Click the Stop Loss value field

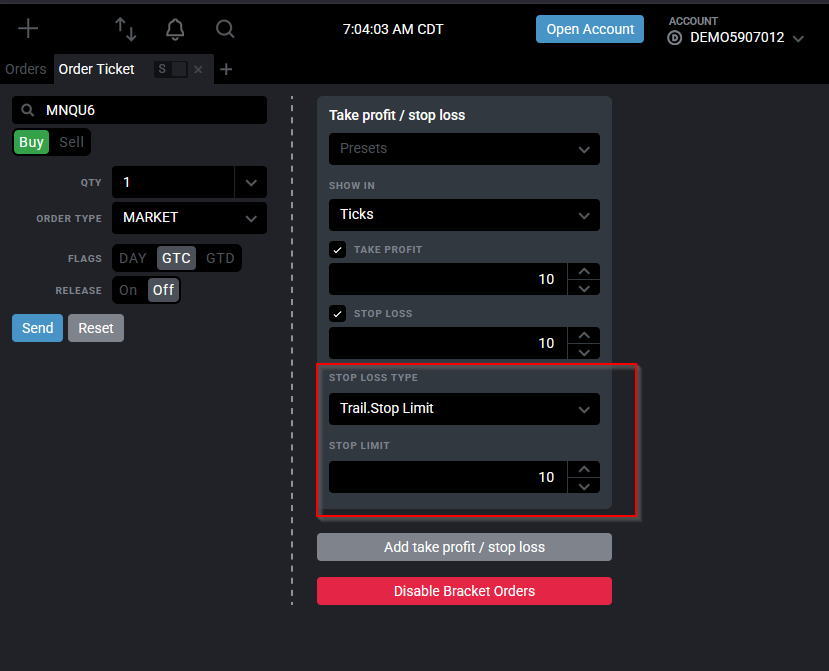[x=448, y=343]
